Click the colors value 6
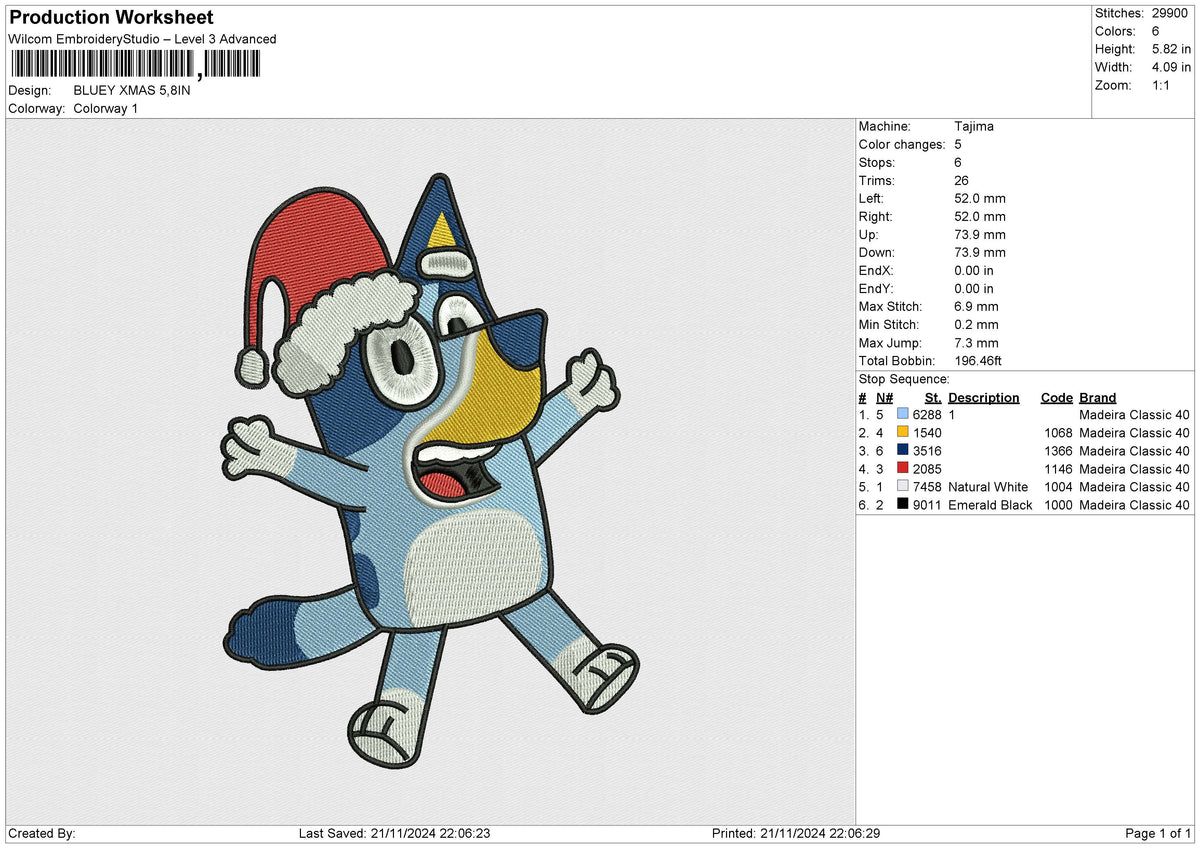 pos(1156,31)
